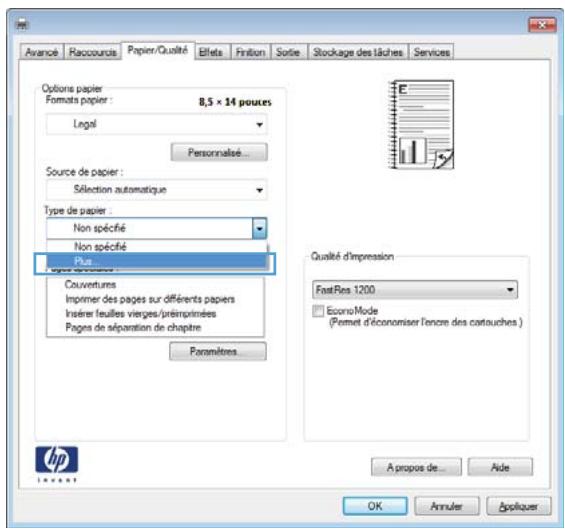Select Insérer feuilles vierges/préimprimées

[141, 313]
